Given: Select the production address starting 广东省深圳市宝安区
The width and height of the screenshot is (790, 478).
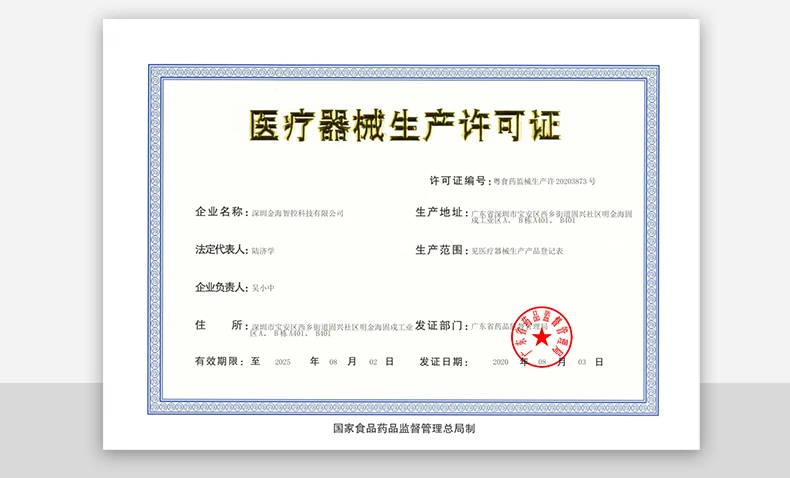Looking at the screenshot, I should (552, 217).
